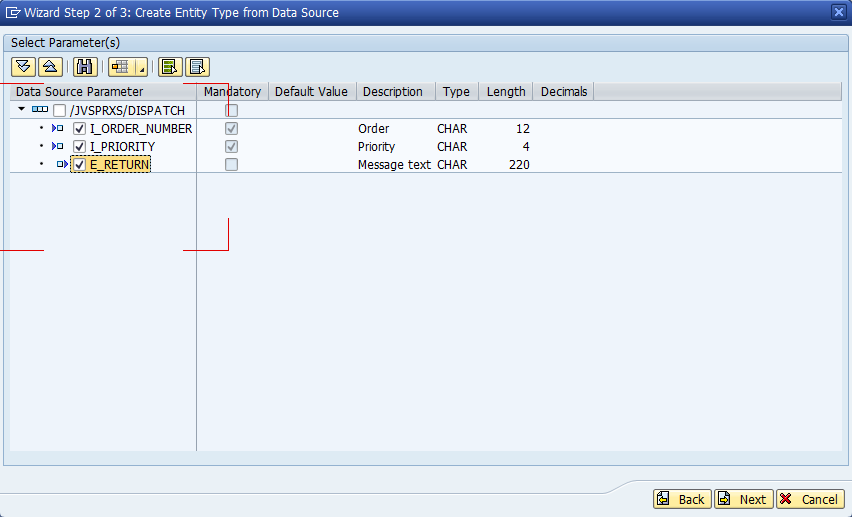852x517 pixels.
Task: Toggle Mandatory checkbox for I_PRIORITY
Action: [231, 146]
